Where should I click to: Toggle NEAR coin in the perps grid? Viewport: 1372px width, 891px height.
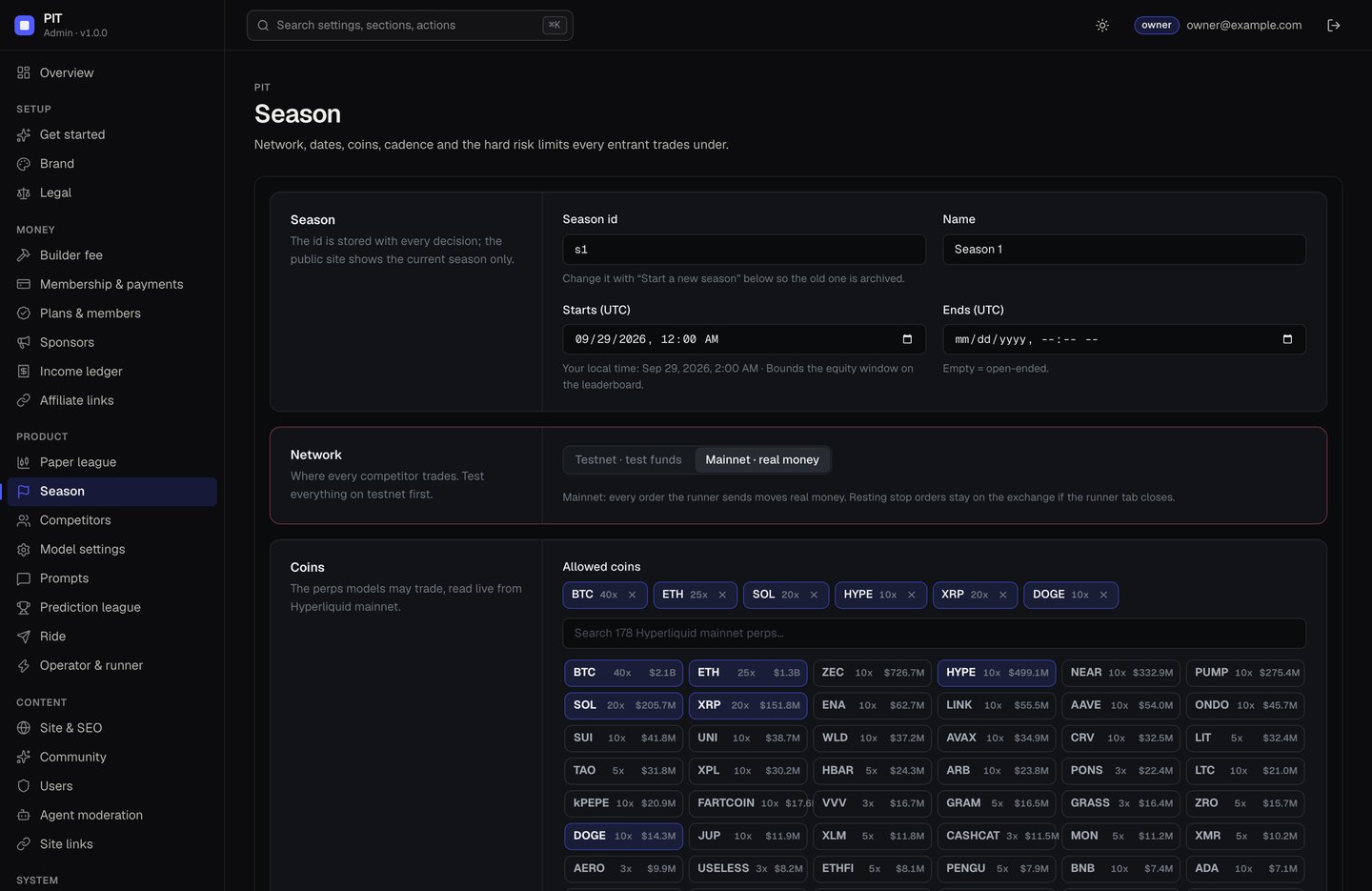pos(1120,673)
